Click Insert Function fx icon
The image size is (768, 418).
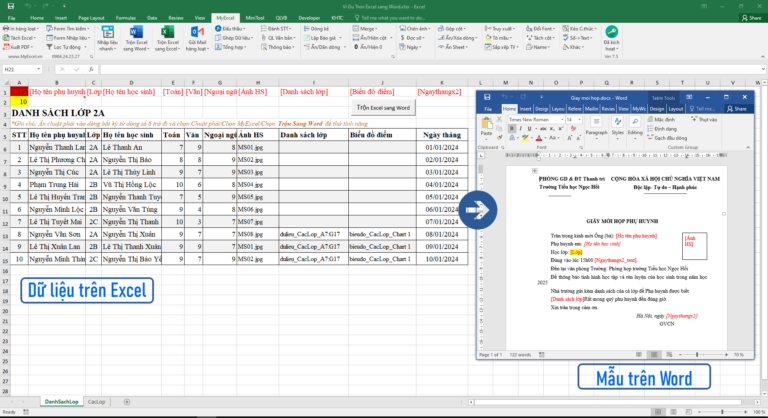click(x=91, y=70)
